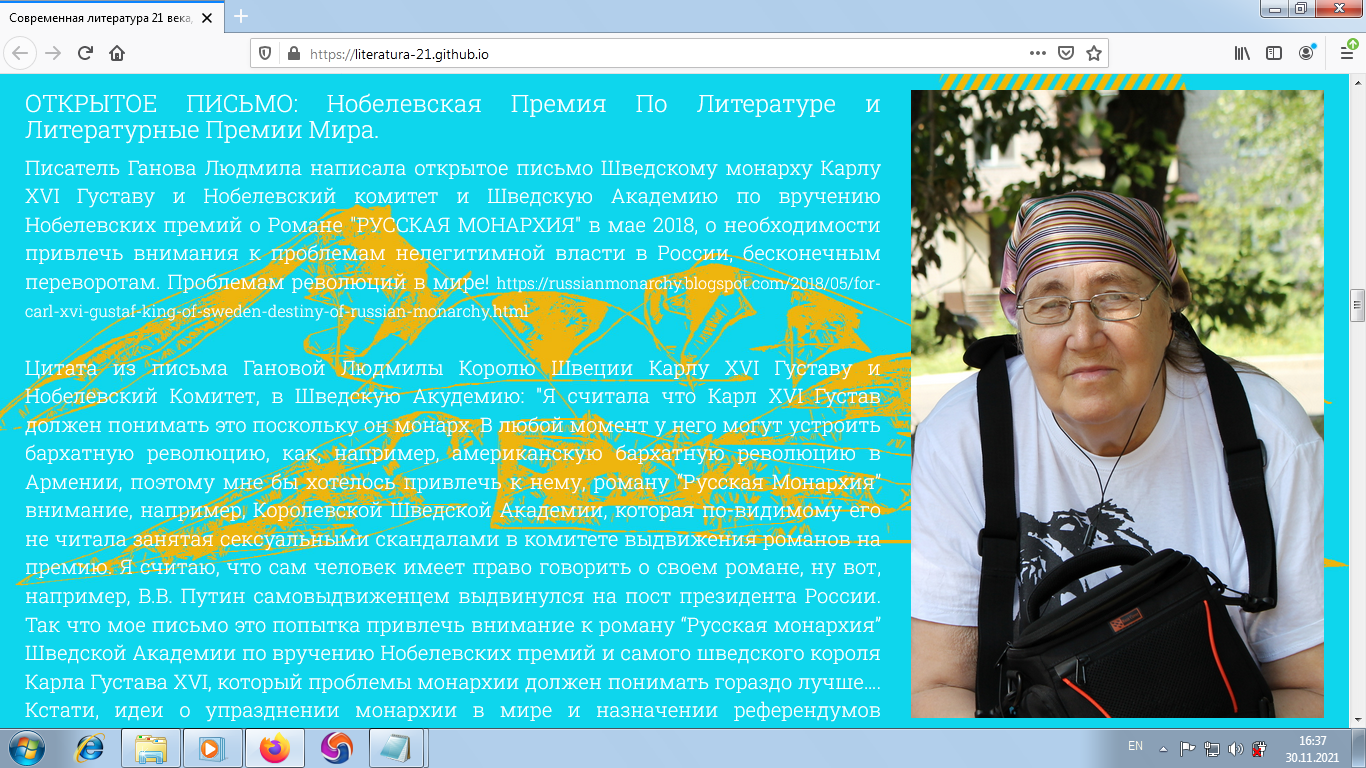Go to the Firefox home page

[117, 53]
